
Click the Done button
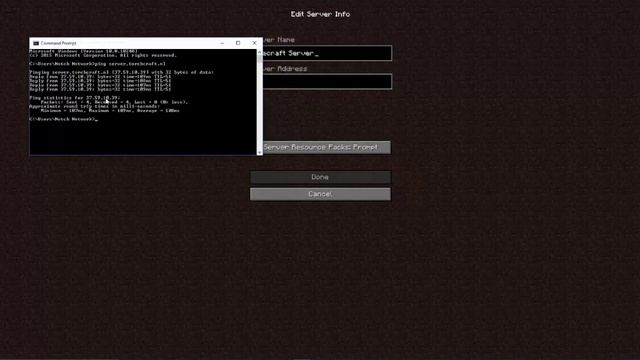tap(320, 177)
